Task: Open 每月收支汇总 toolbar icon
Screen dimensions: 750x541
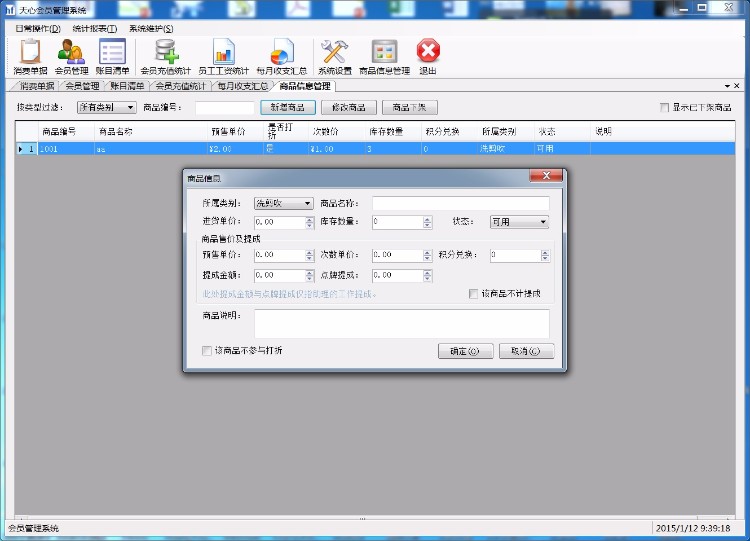Action: click(281, 56)
